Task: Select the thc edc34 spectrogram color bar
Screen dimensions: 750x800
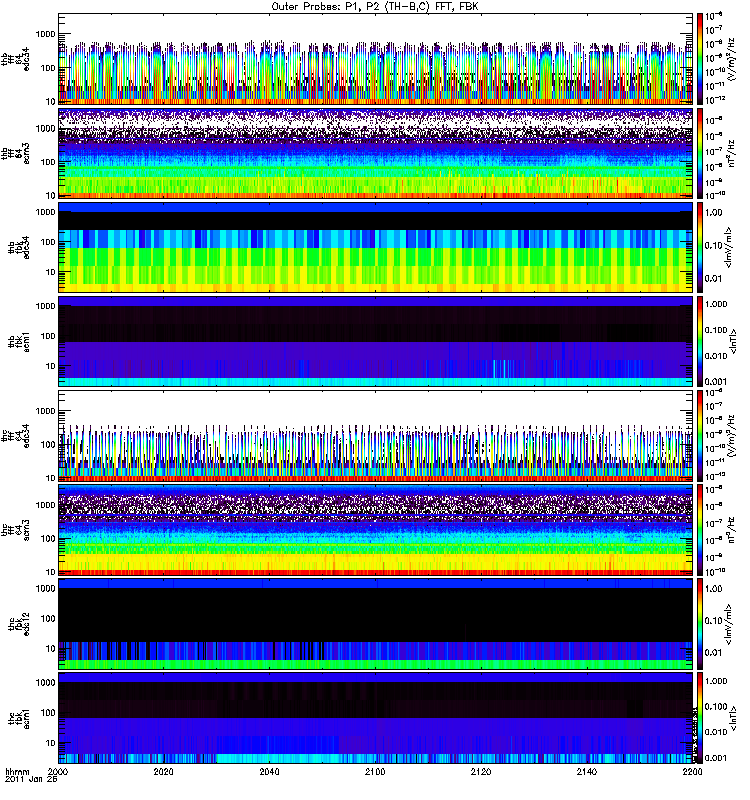Action: pyautogui.click(x=700, y=436)
